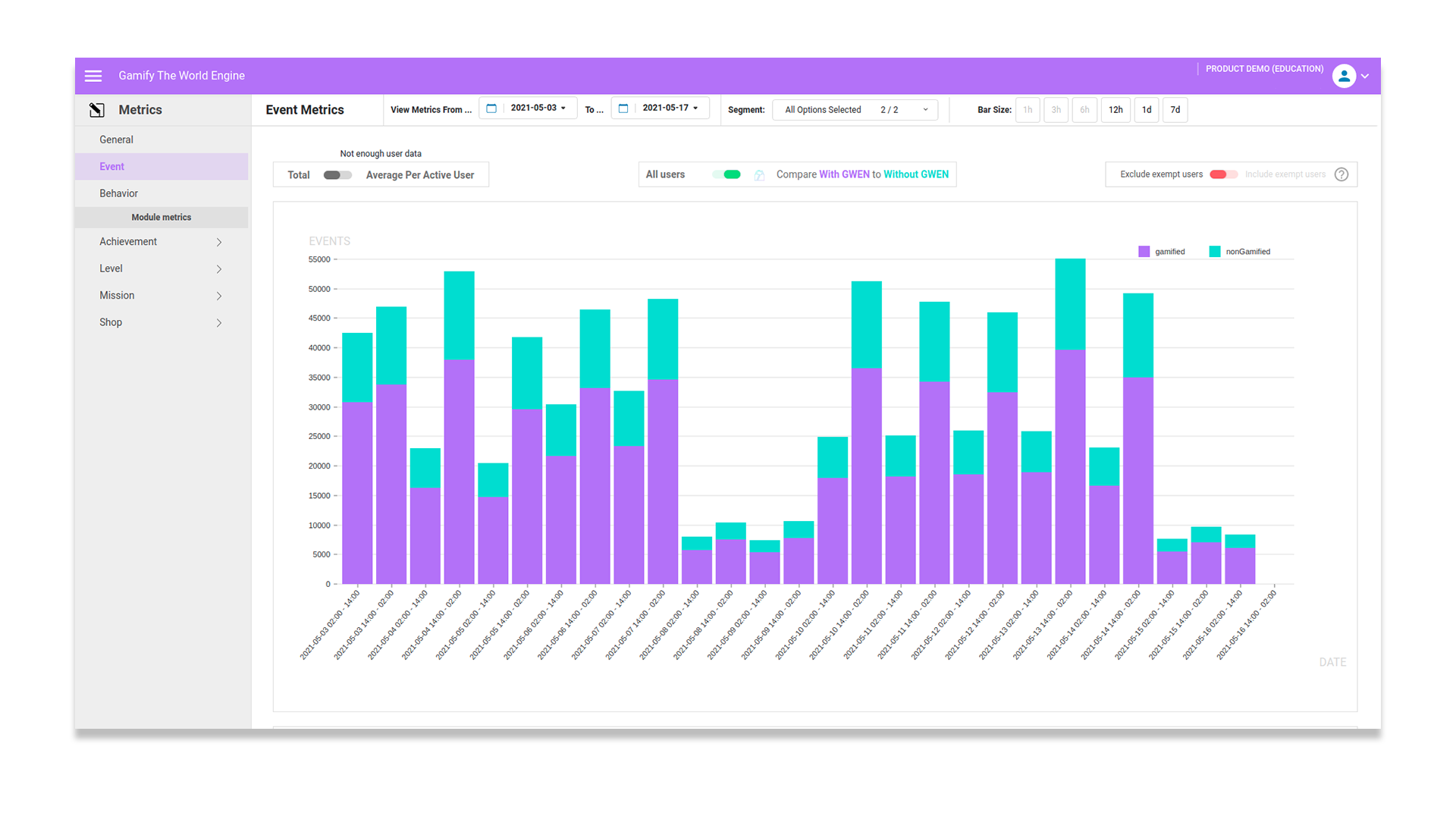Screen dimensions: 1456x819
Task: Click the Metrics section icon
Action: [97, 110]
